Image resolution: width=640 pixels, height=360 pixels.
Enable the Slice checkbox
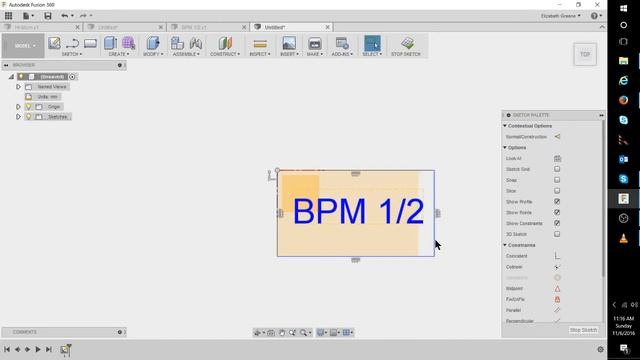tap(557, 191)
